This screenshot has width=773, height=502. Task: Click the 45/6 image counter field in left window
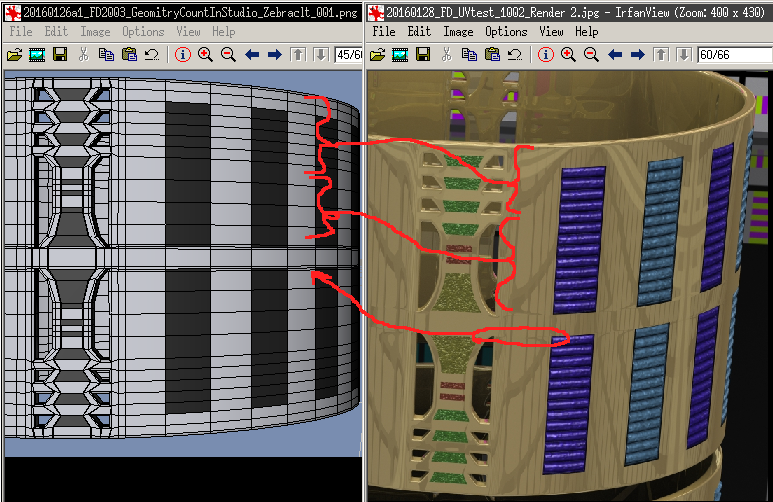[x=349, y=54]
